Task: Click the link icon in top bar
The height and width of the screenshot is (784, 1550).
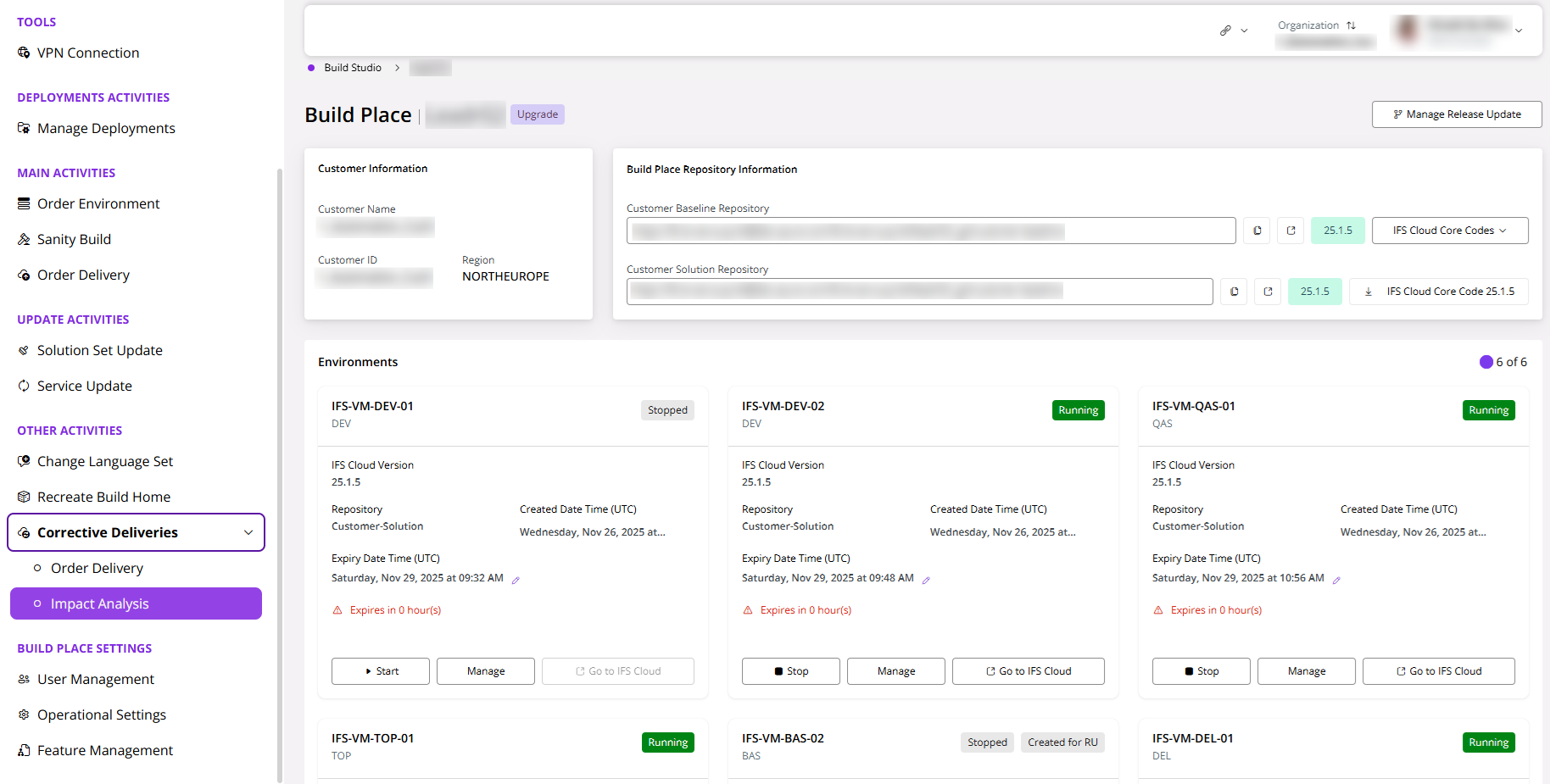Action: 1224,30
